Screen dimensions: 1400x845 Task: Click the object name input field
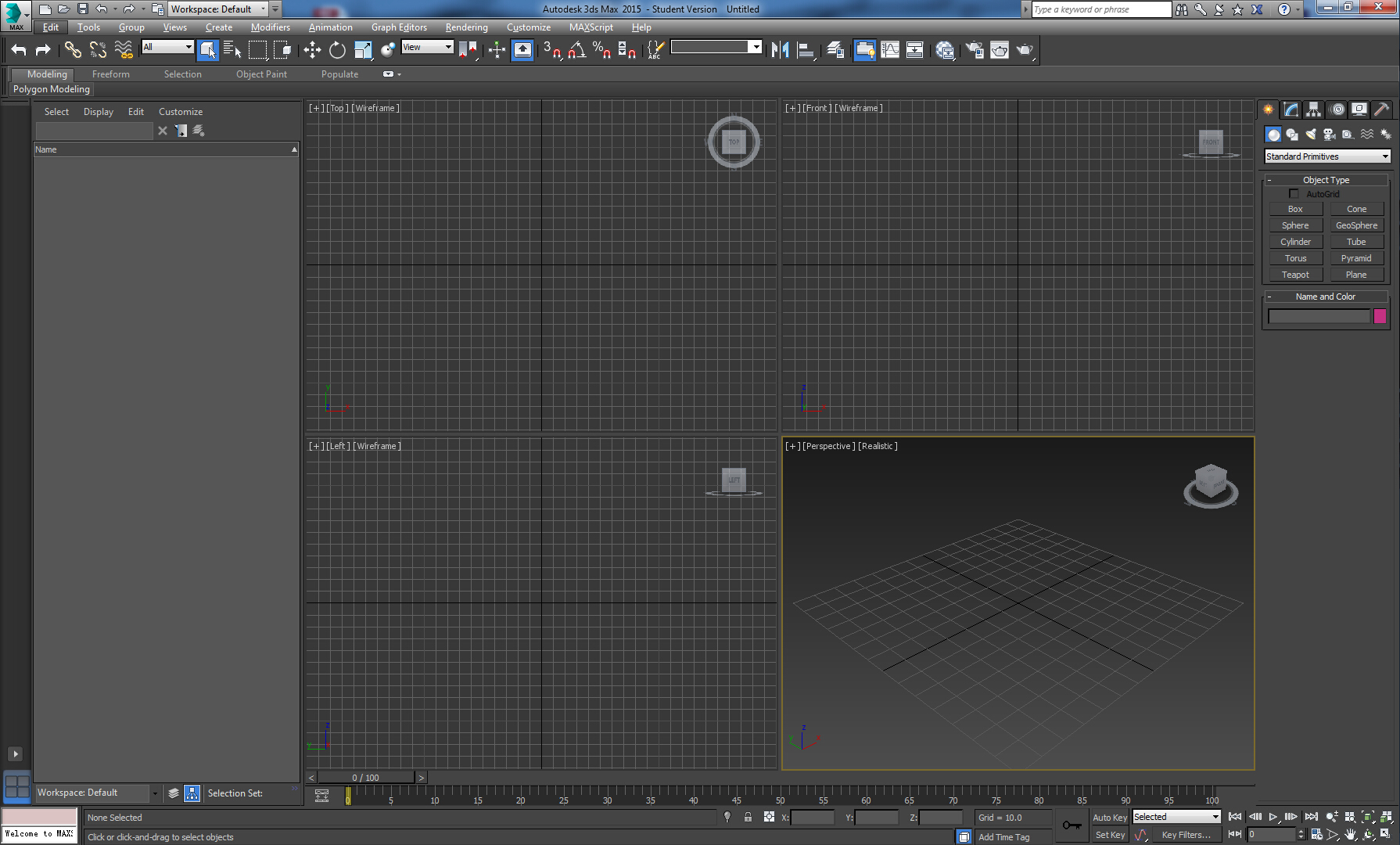[x=1319, y=316]
